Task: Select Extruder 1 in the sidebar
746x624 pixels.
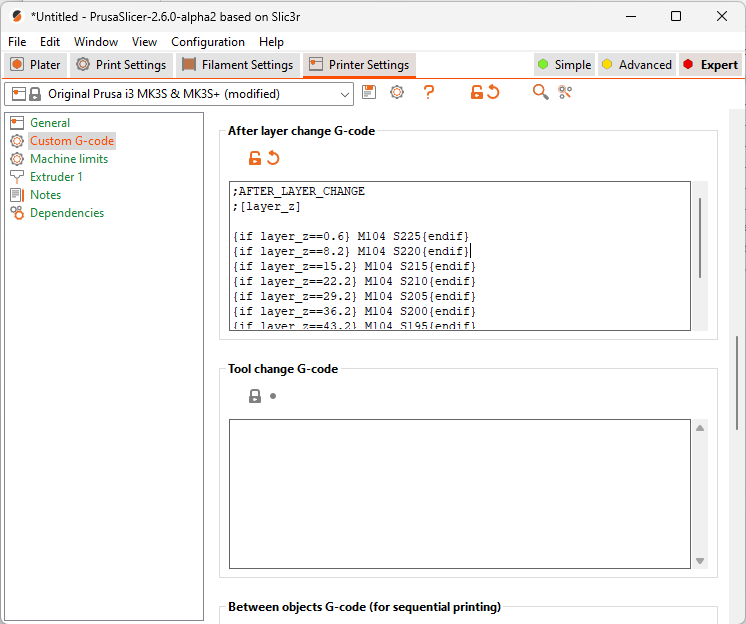Action: coord(56,177)
